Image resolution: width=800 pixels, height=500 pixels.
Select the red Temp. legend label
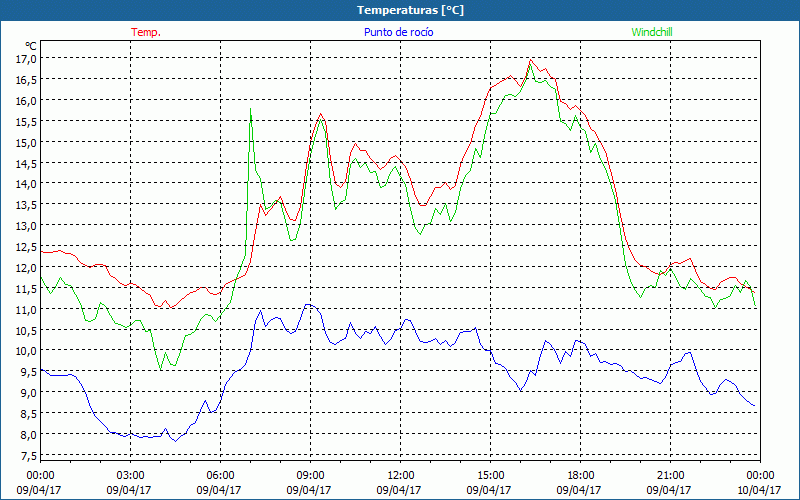pos(146,32)
